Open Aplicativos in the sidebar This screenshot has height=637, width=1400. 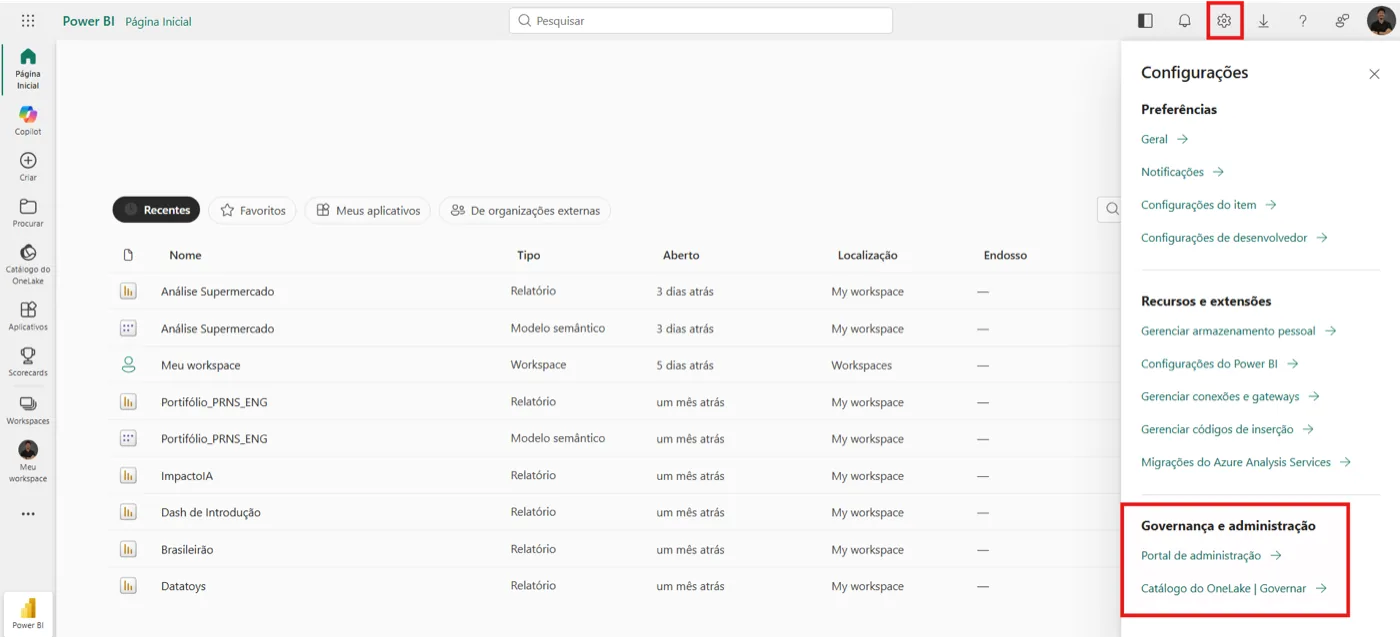pyautogui.click(x=28, y=316)
